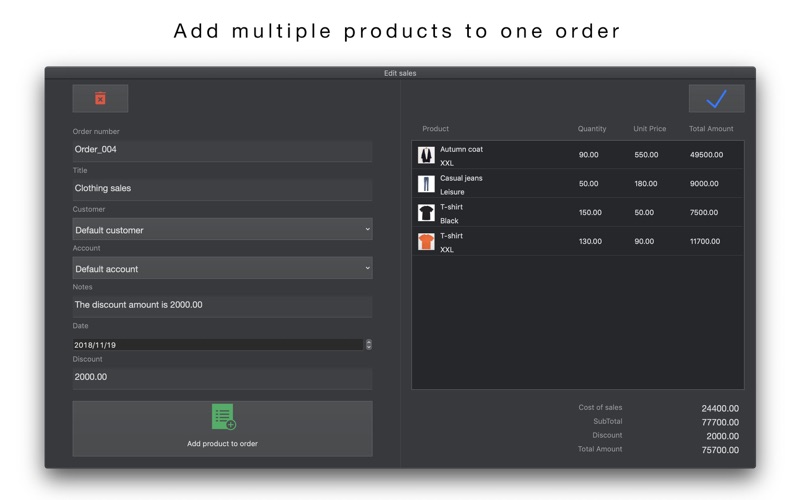
Task: Click the Casual jeans product thumbnail
Action: 426,184
